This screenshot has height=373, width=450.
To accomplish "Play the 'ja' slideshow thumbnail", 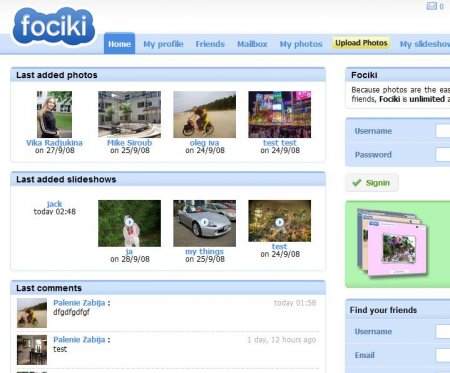I will coord(129,223).
